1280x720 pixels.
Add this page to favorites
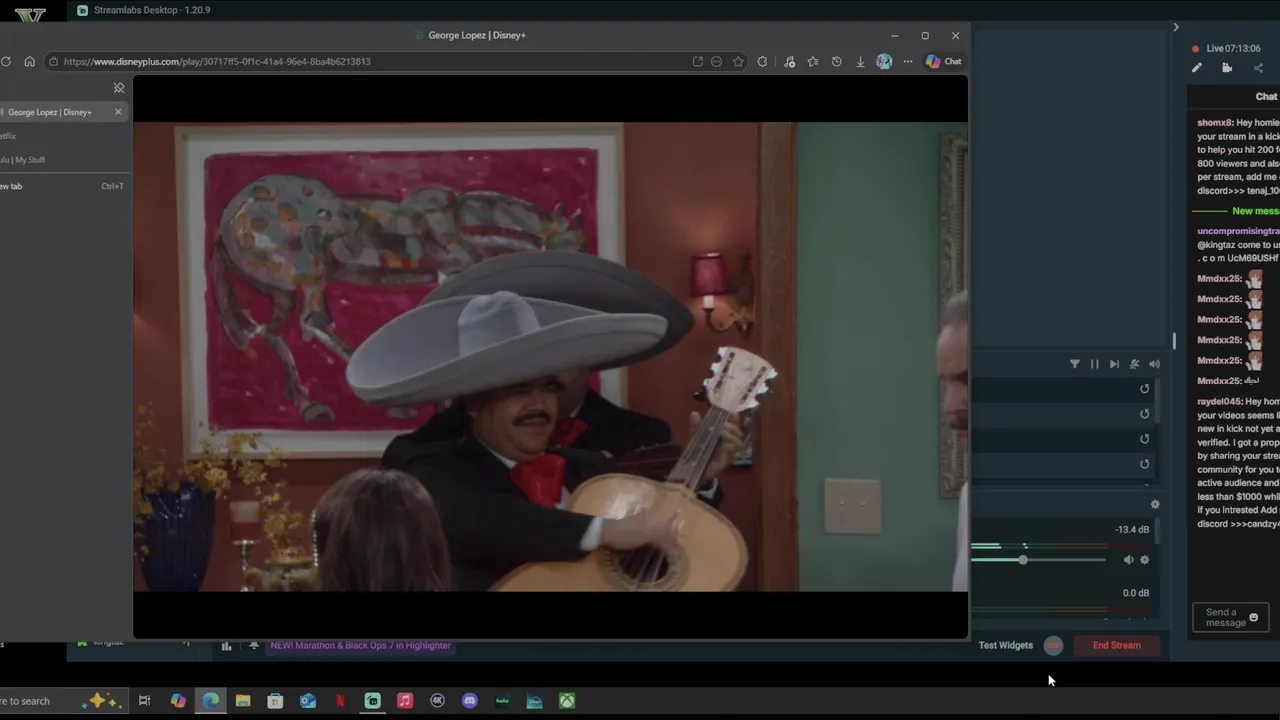click(738, 61)
